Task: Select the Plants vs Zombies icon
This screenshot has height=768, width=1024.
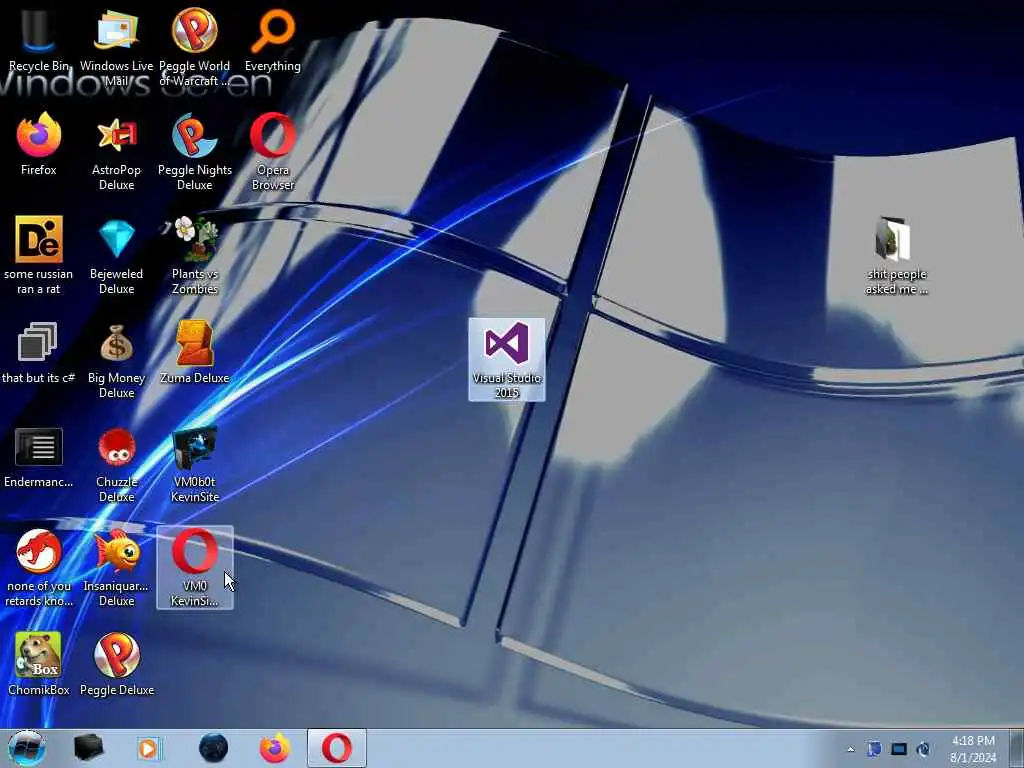Action: tap(195, 255)
